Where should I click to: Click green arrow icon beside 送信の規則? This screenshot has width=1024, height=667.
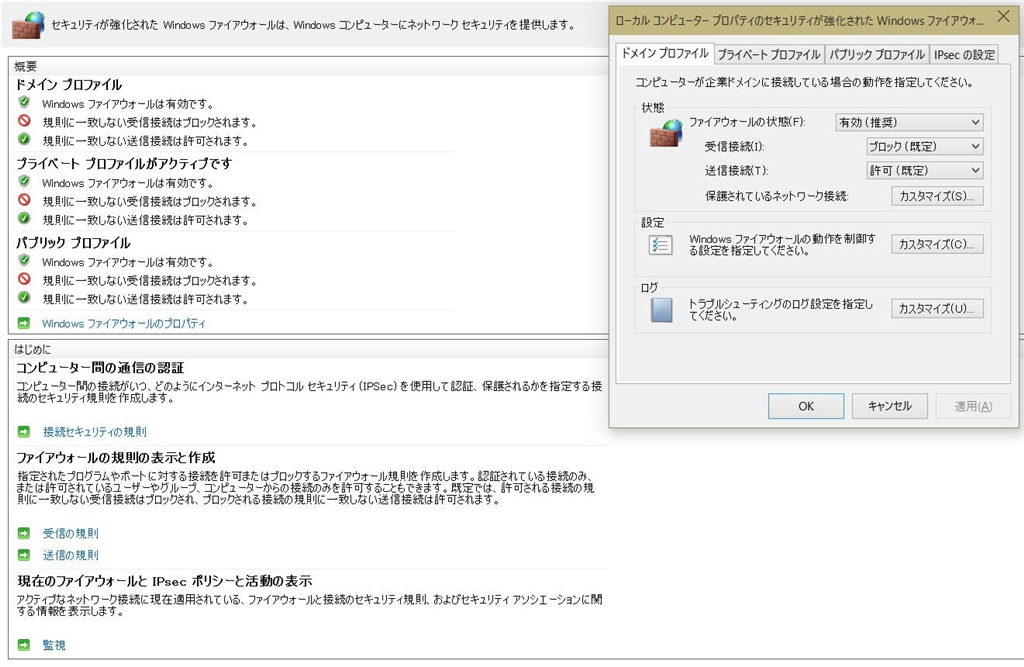24,555
